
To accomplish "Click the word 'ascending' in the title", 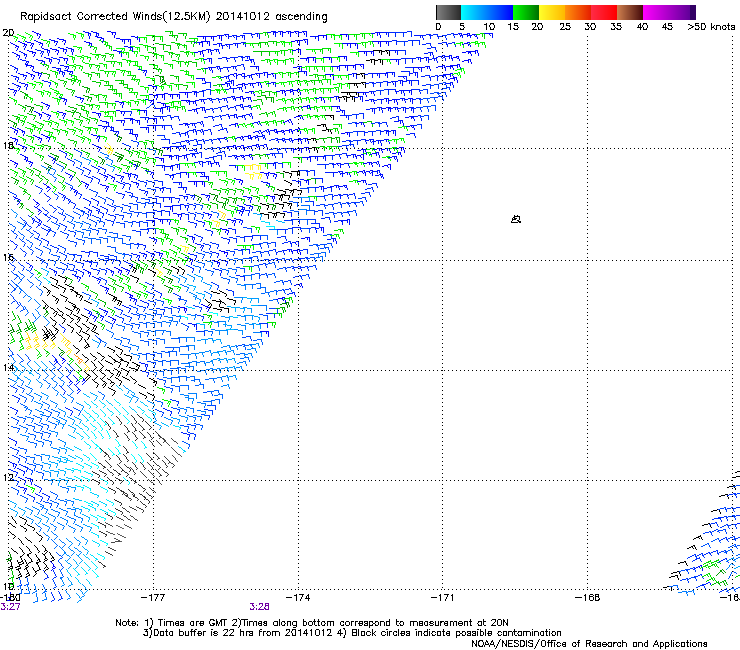I will [x=301, y=17].
